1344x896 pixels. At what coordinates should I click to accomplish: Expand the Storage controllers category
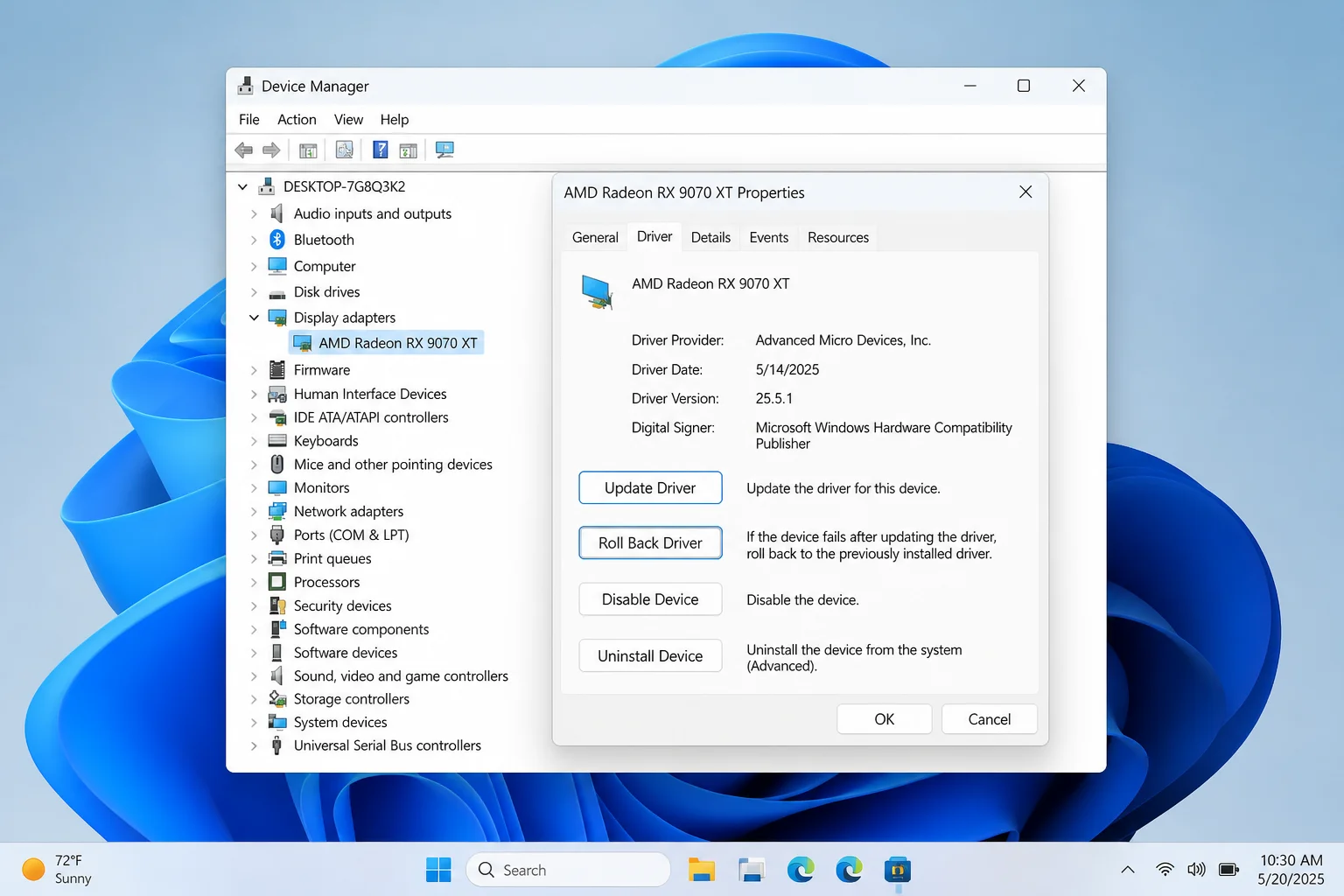tap(254, 699)
